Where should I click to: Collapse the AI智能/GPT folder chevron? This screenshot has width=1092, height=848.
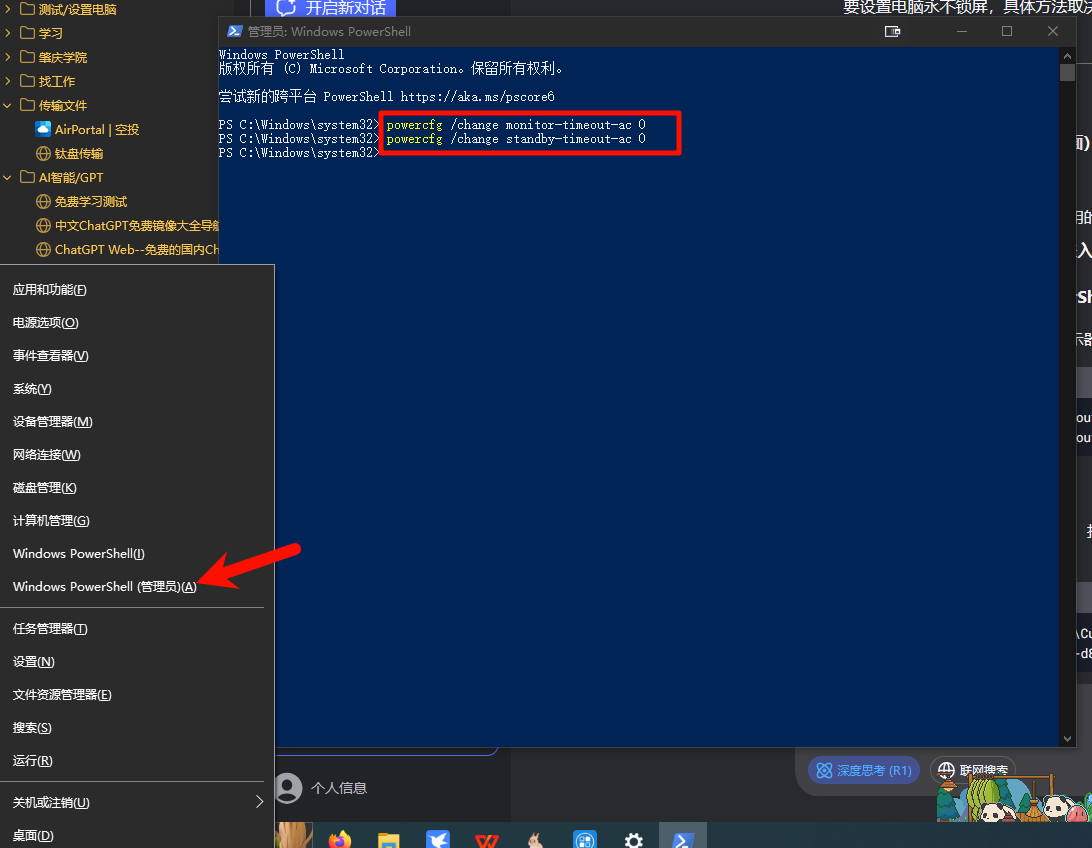[8, 178]
